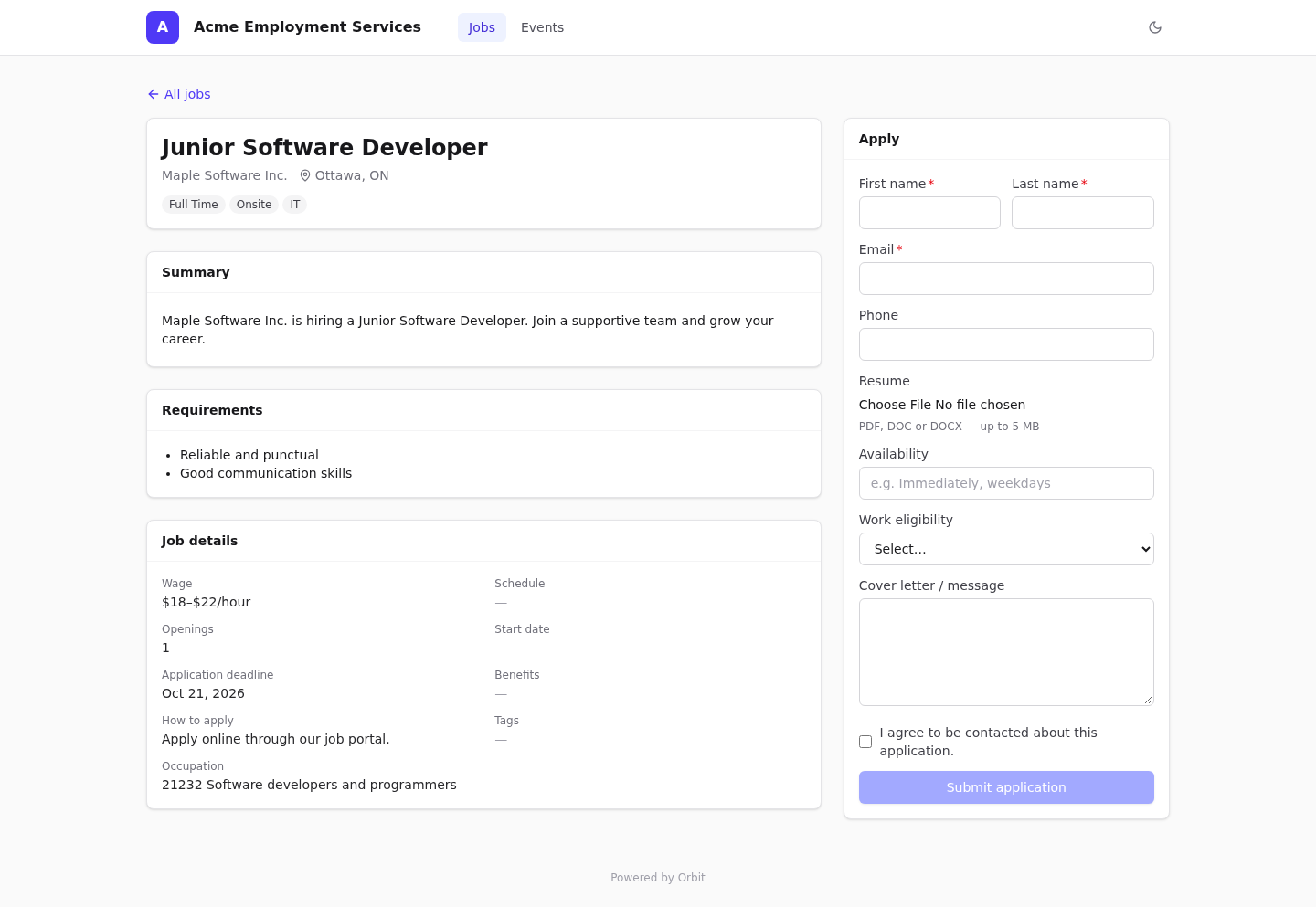The width and height of the screenshot is (1316, 907).
Task: Click the Acme logo icon
Action: click(x=163, y=27)
